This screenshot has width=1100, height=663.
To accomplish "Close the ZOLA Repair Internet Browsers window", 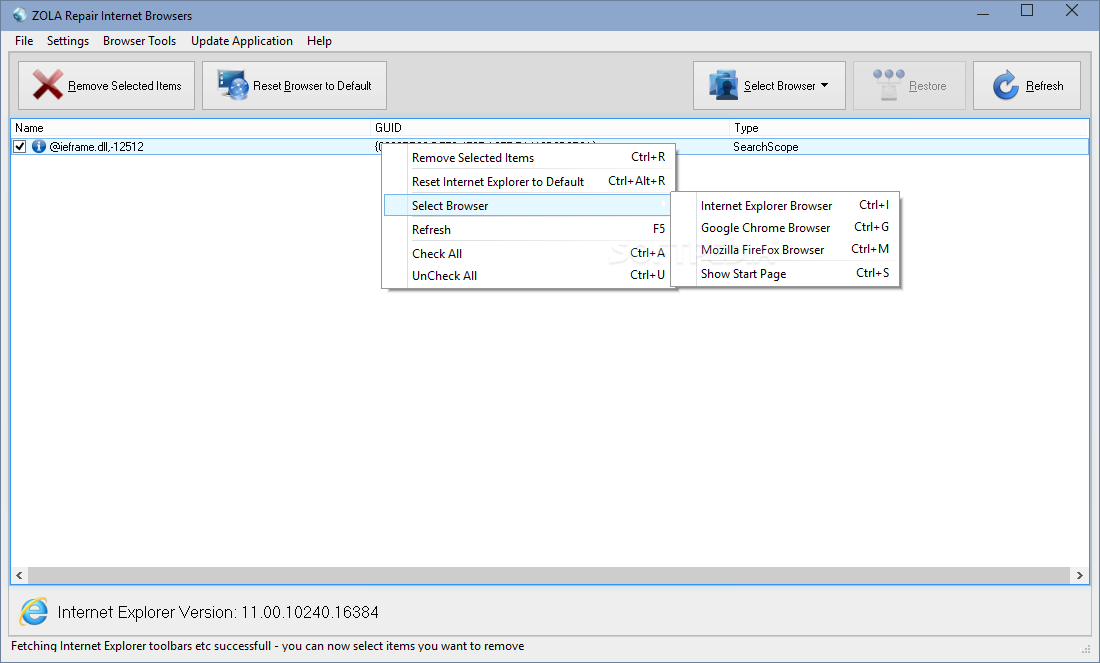I will 1072,11.
